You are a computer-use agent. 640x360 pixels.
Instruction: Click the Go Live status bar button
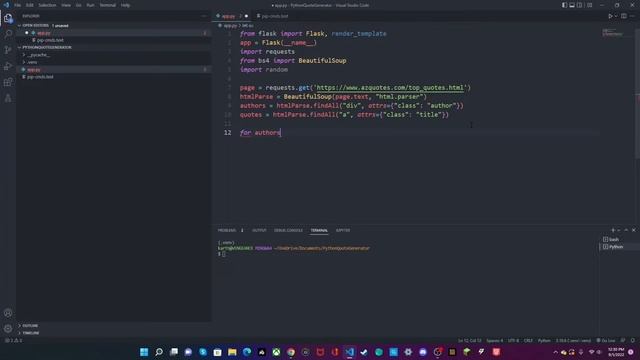(x=606, y=340)
